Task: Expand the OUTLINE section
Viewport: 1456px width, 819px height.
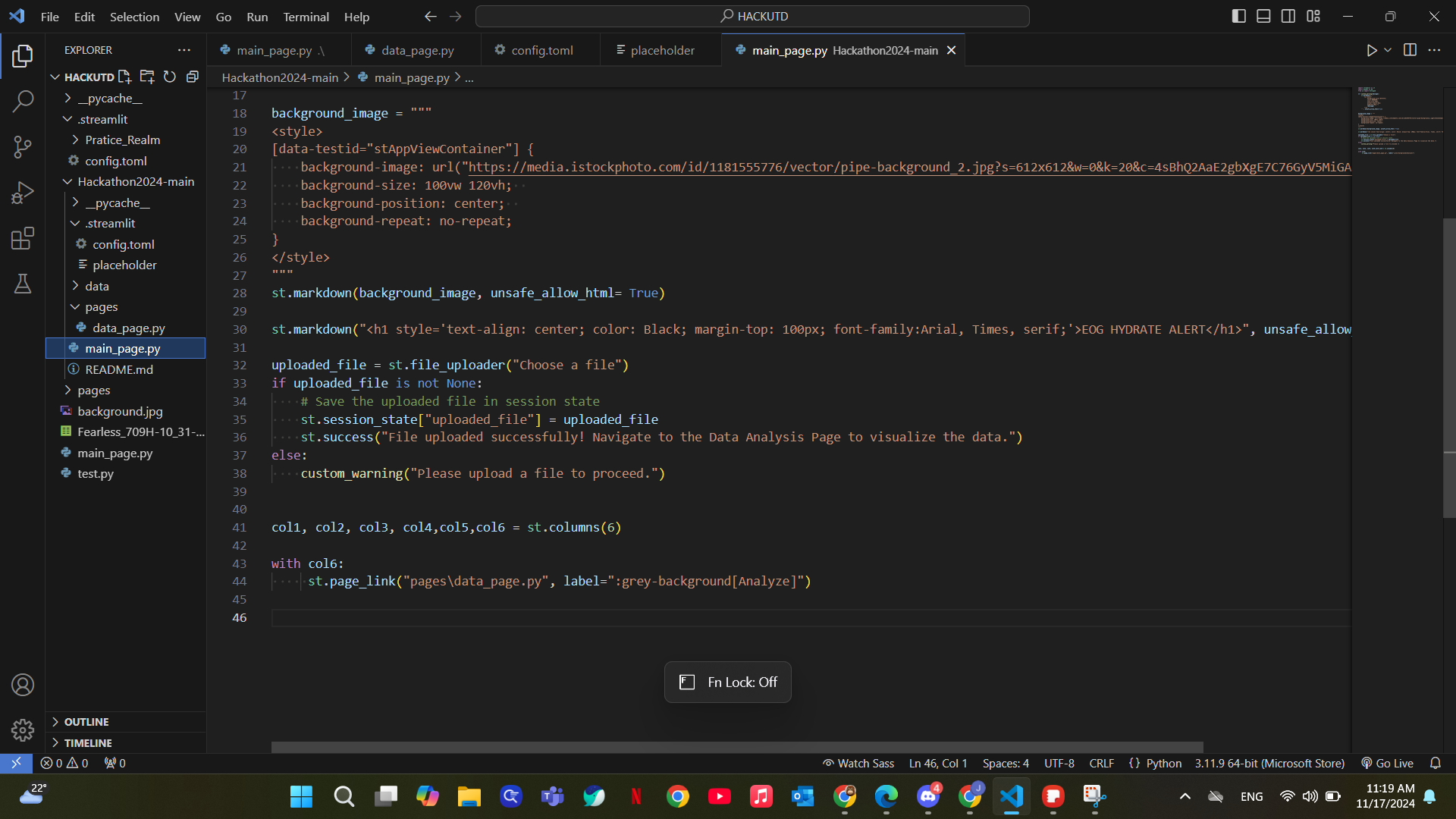Action: coord(86,722)
